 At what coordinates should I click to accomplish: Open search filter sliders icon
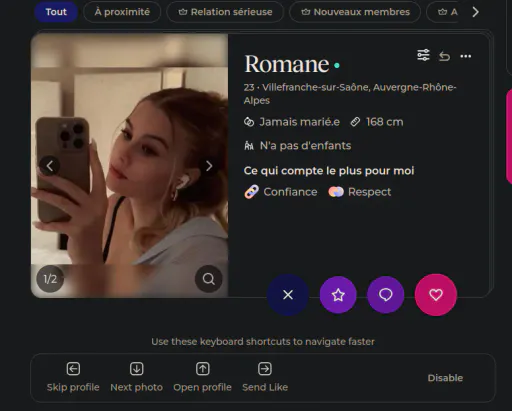(x=423, y=55)
